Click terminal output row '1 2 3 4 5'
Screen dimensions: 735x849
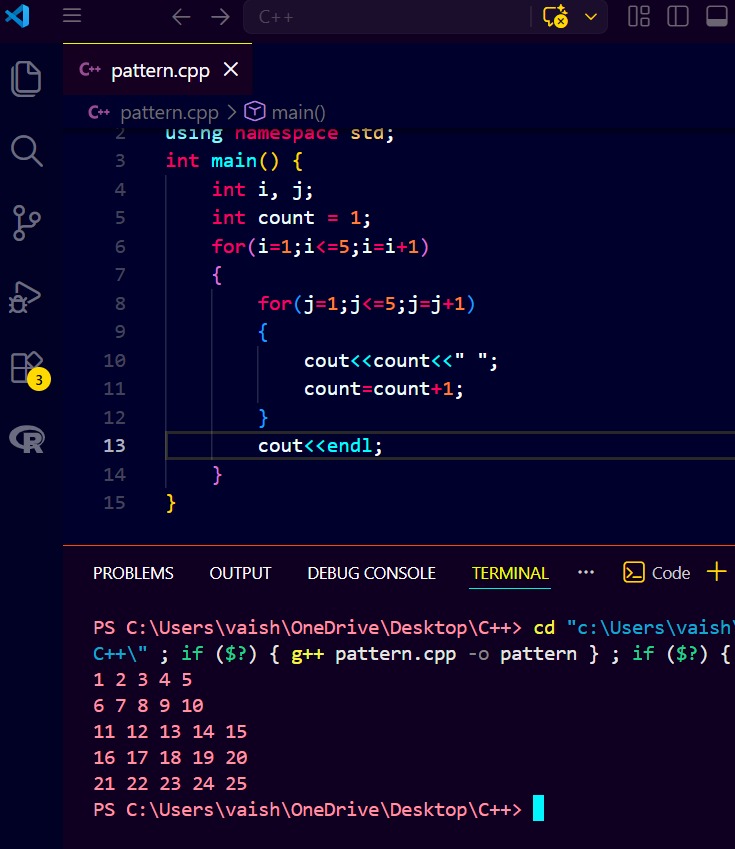tap(143, 680)
